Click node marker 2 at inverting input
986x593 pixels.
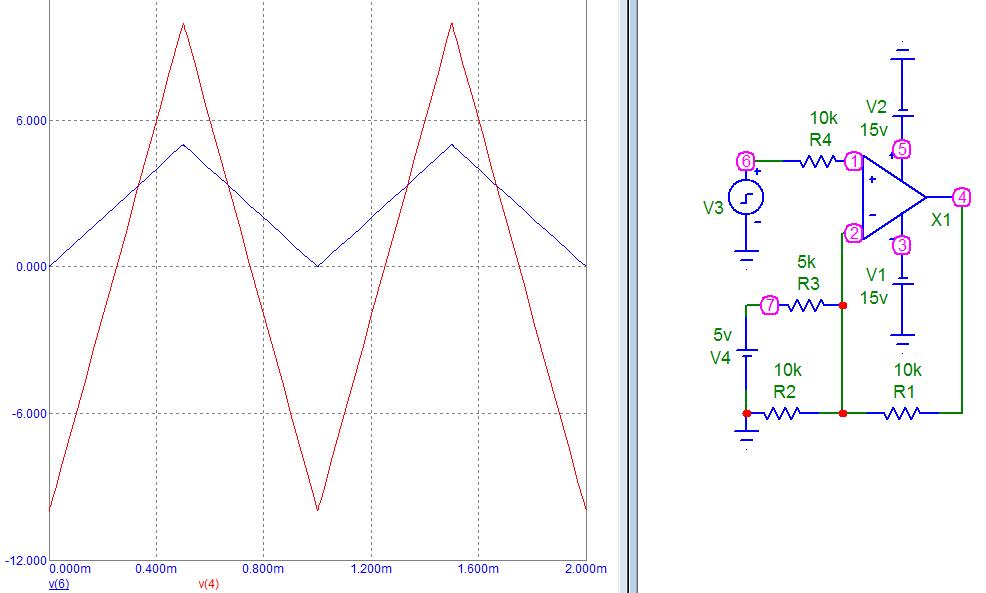point(853,233)
